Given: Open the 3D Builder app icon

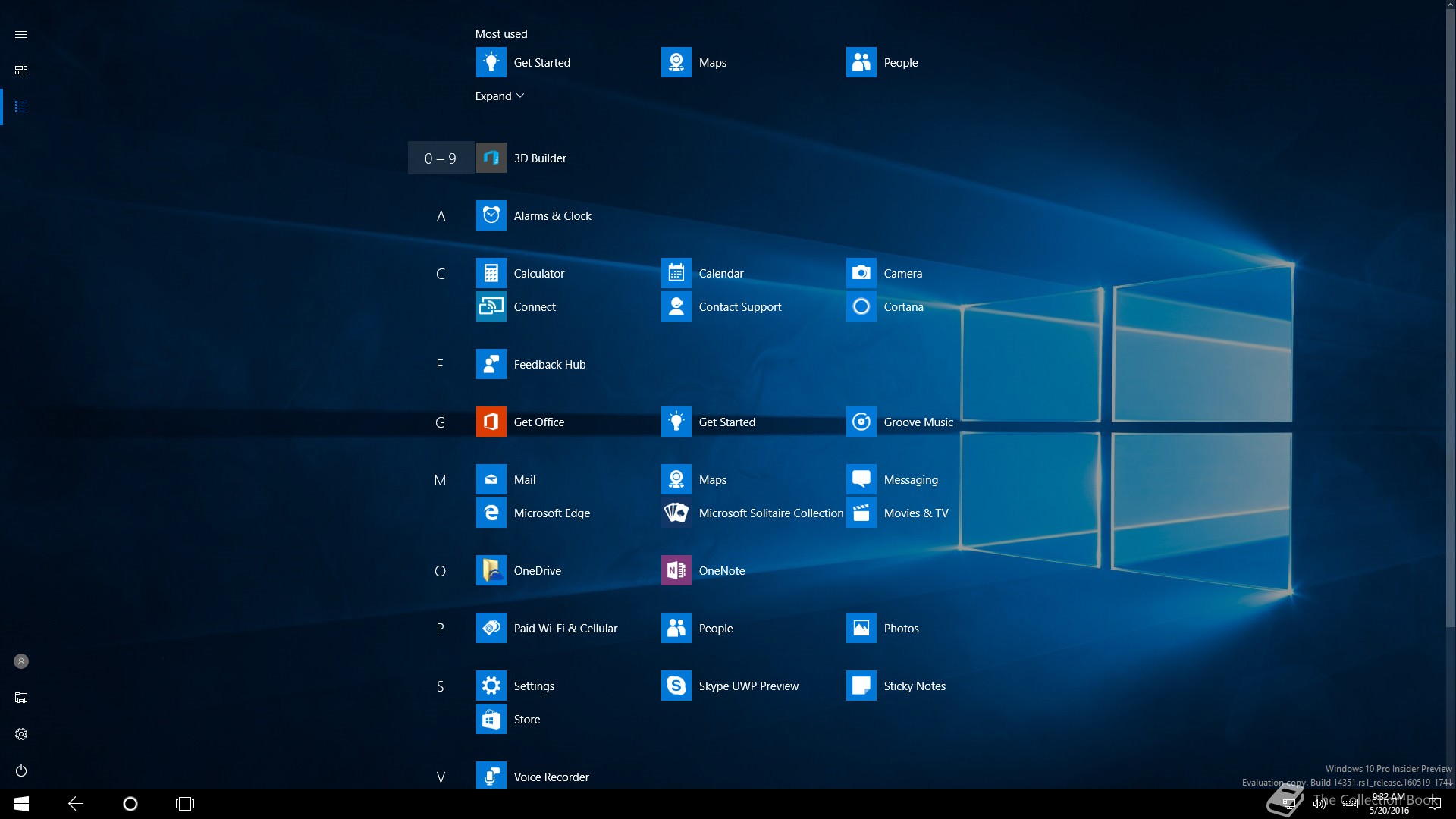Looking at the screenshot, I should pos(491,158).
